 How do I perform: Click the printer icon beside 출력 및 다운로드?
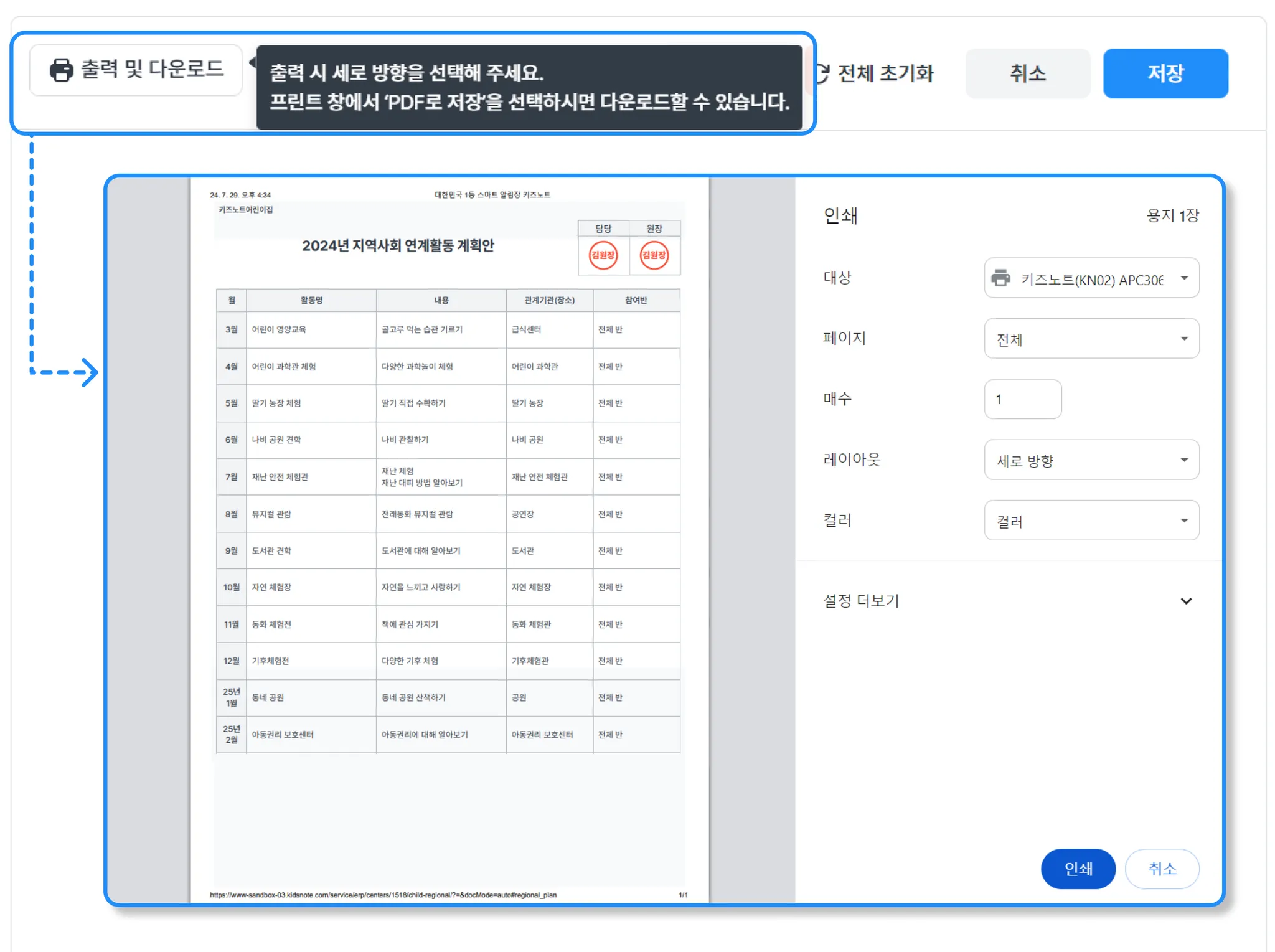[61, 70]
